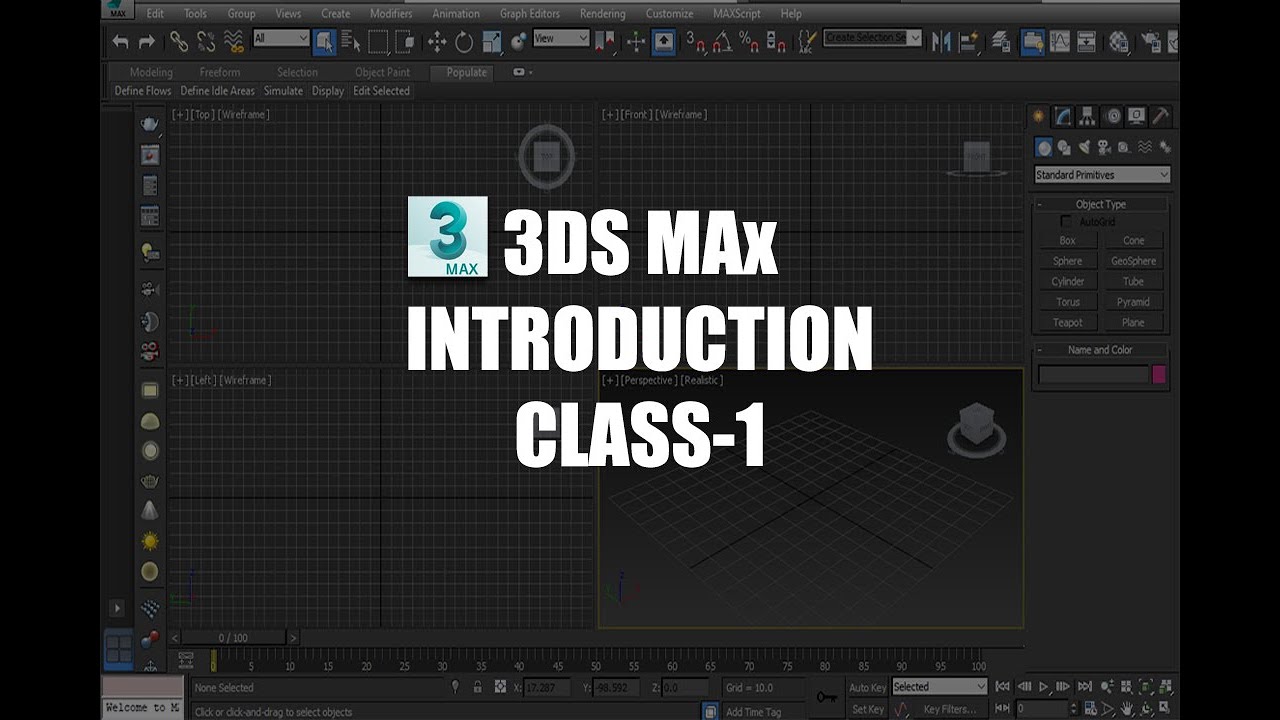Open the Key Filters dialog button
Image resolution: width=1280 pixels, height=720 pixels.
coord(949,709)
